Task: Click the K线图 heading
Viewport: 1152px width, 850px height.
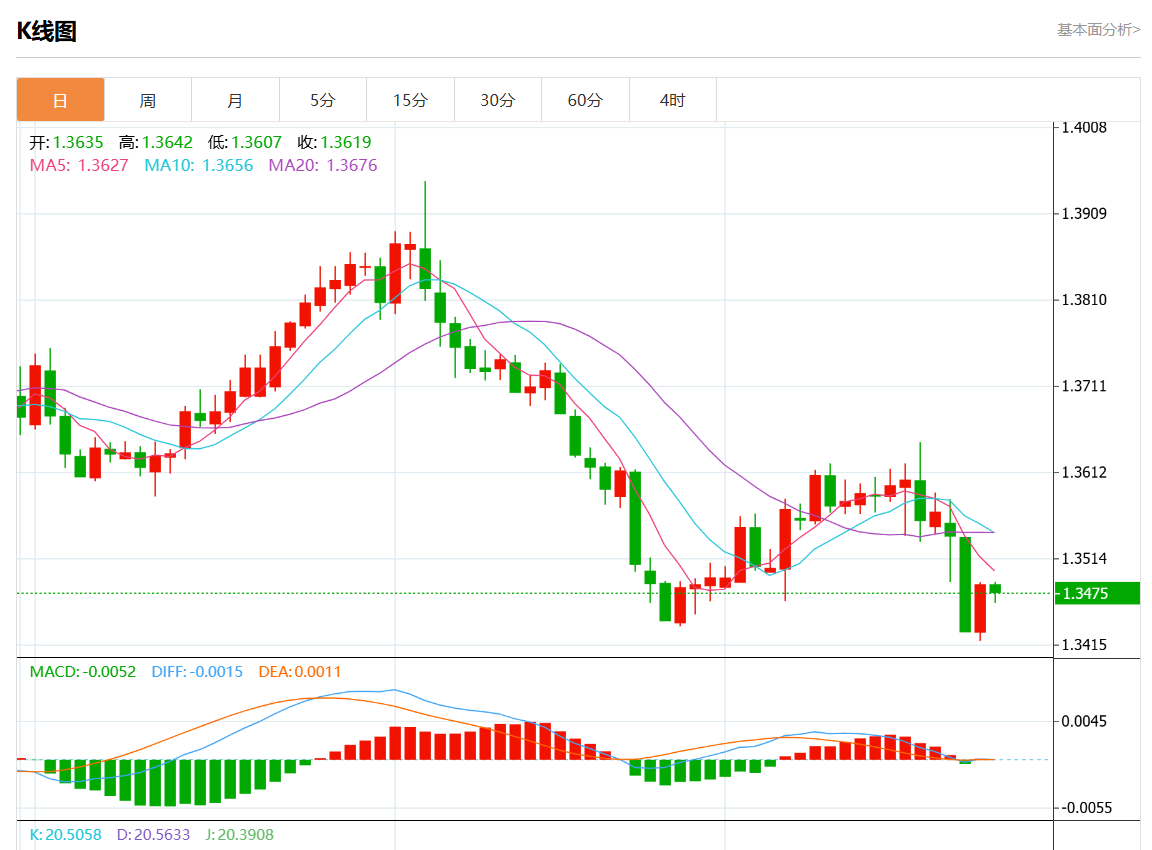Action: (x=46, y=31)
